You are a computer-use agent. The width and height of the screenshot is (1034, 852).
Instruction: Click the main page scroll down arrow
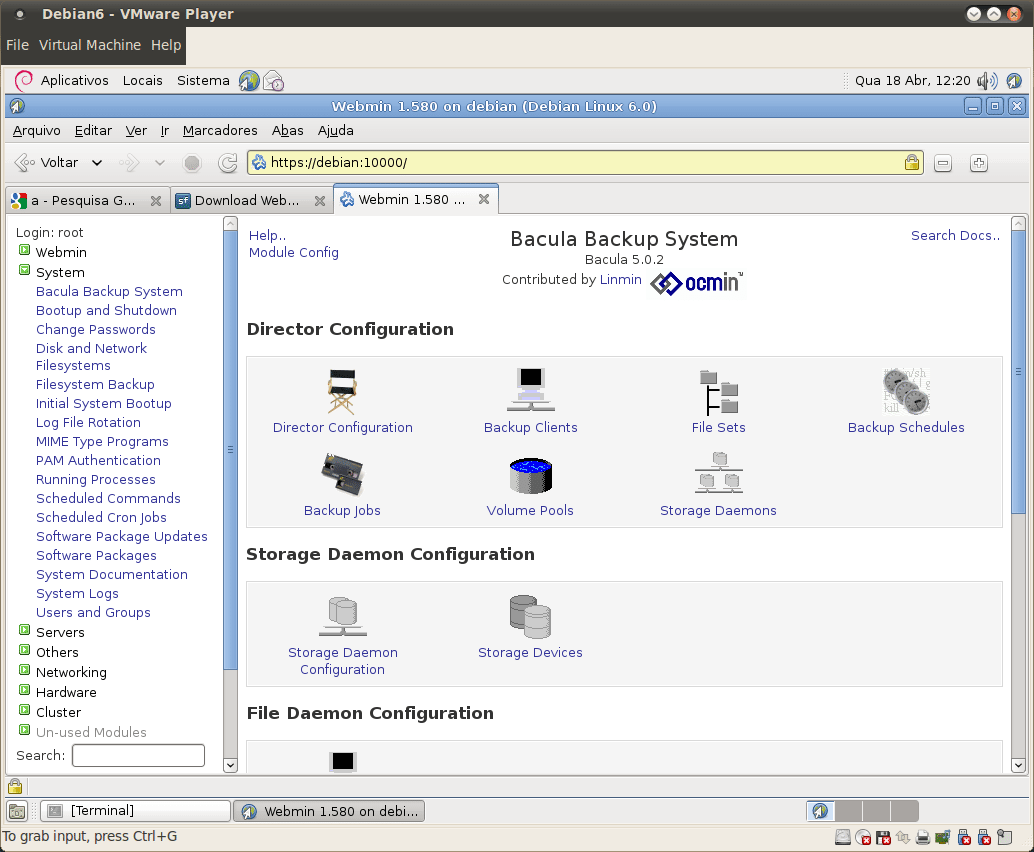click(x=1018, y=766)
